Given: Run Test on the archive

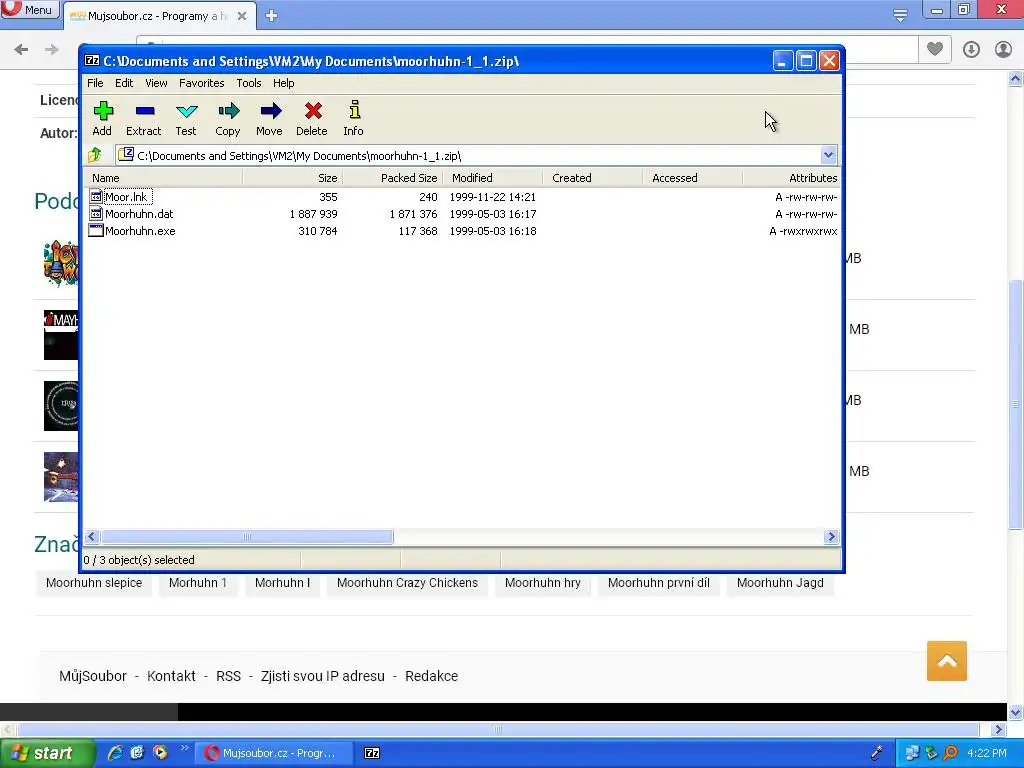Looking at the screenshot, I should click(x=186, y=111).
